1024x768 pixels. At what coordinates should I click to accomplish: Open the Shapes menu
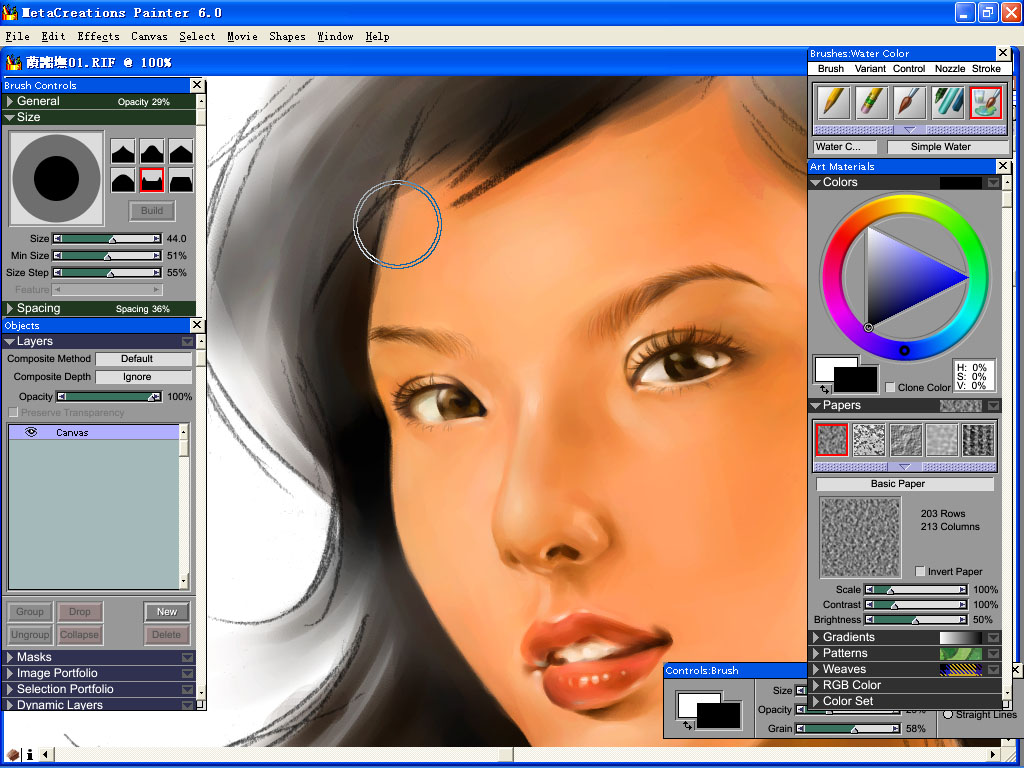coord(287,37)
